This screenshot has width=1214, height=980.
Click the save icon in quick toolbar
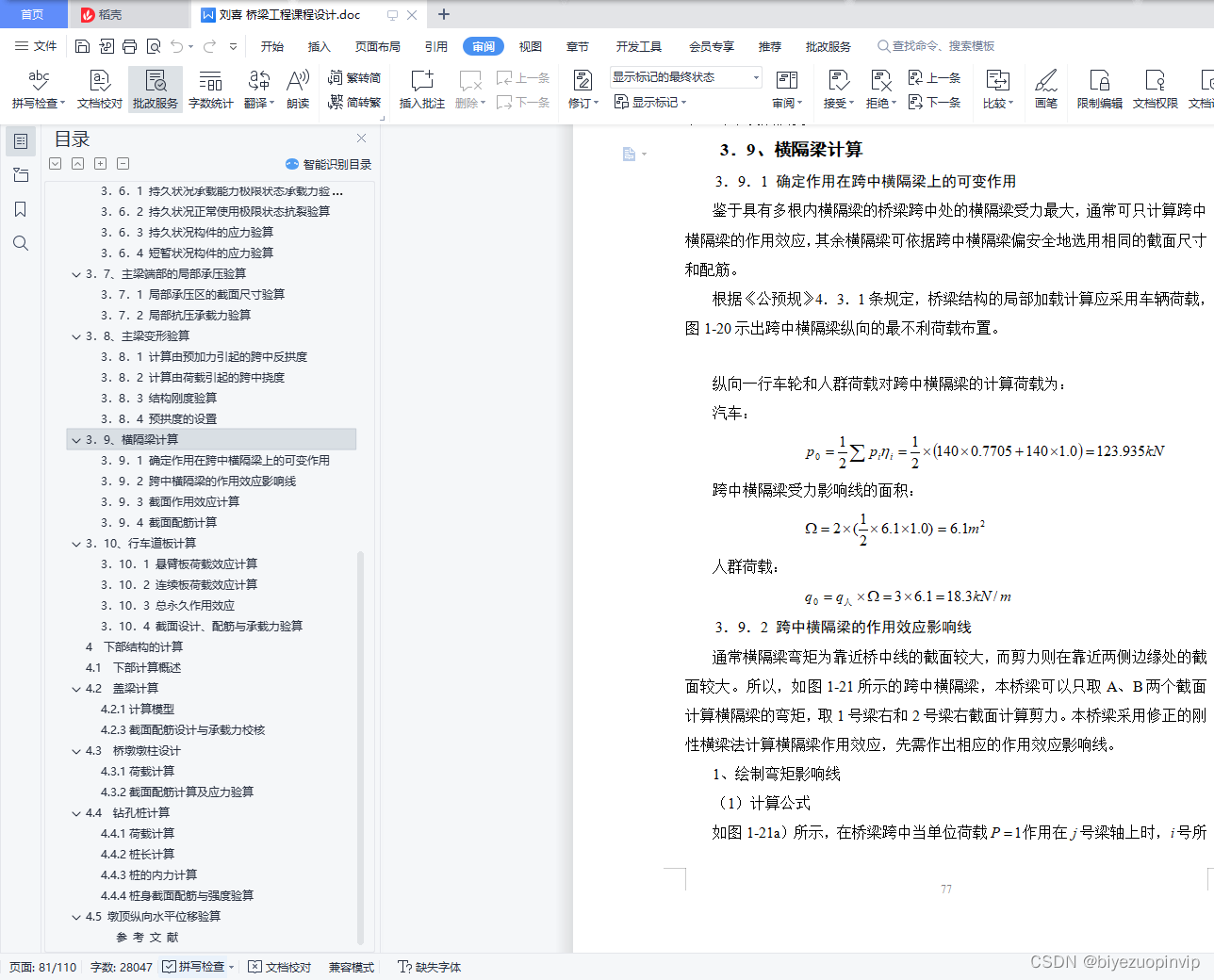click(x=82, y=46)
